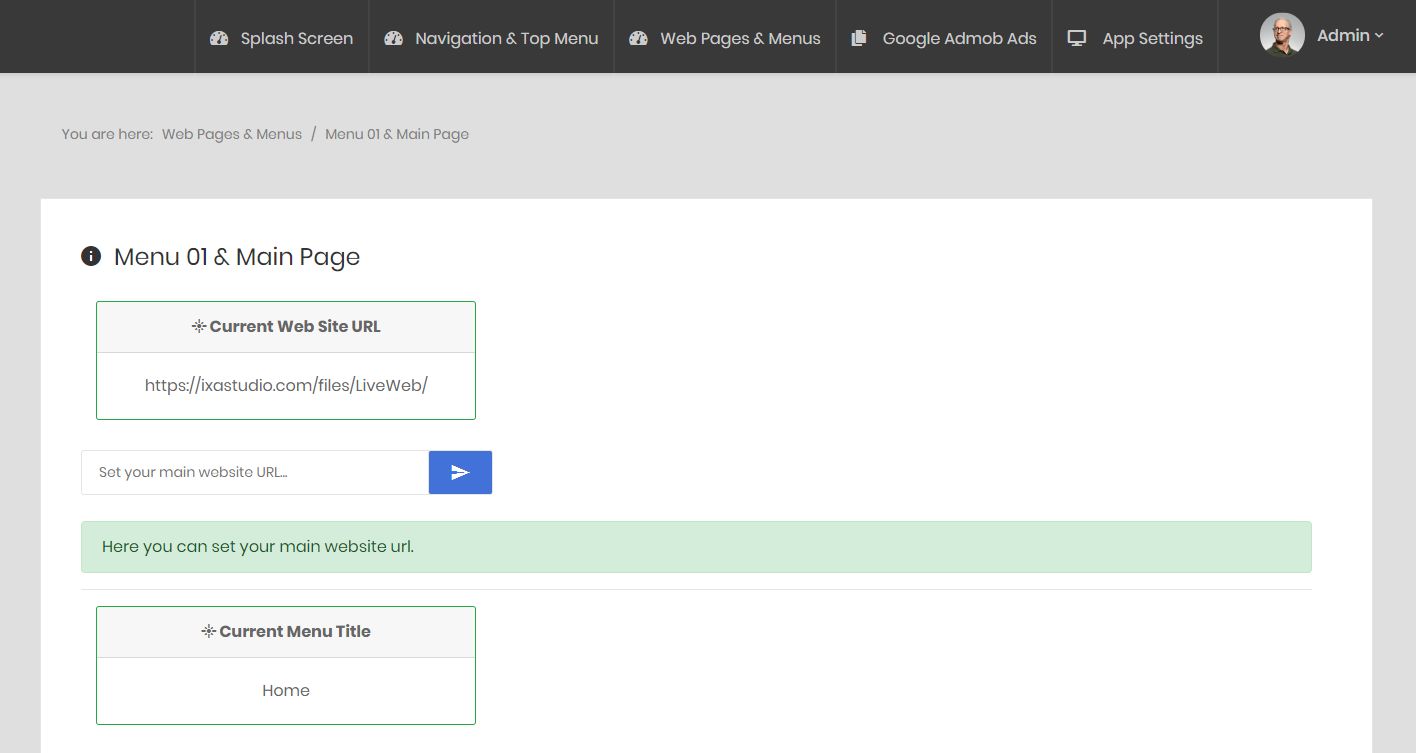Click the App Settings monitor icon
The height and width of the screenshot is (753, 1416).
tap(1077, 38)
